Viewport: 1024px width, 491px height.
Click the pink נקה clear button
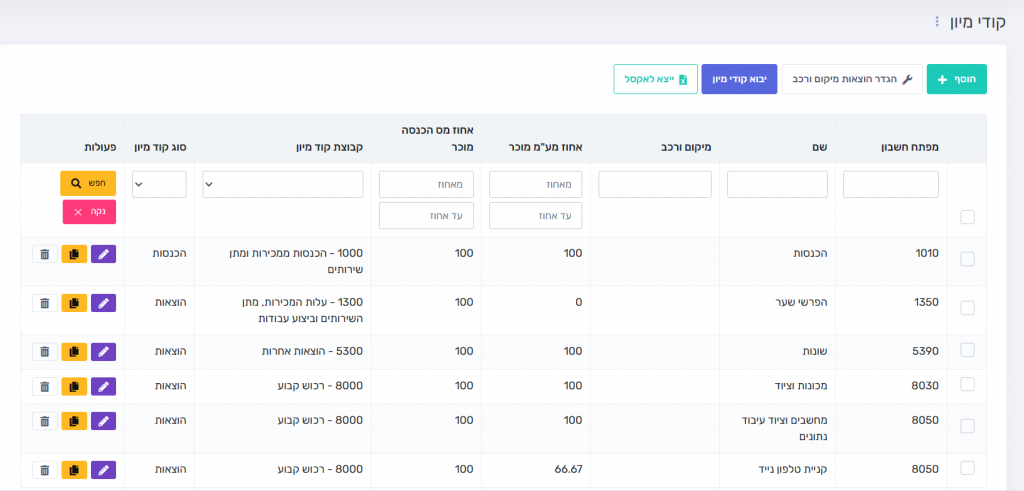click(x=89, y=212)
